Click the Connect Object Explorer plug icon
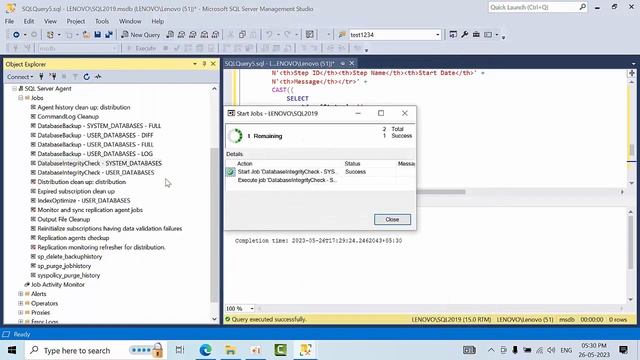The image size is (640, 360). pyautogui.click(x=41, y=76)
